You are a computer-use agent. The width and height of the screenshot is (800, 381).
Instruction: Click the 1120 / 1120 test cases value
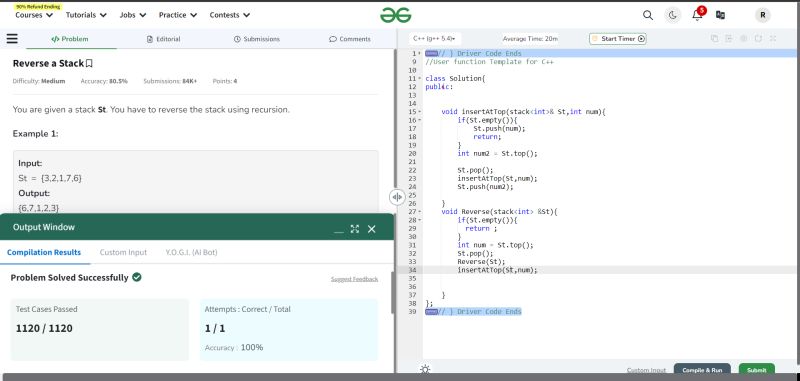tap(44, 328)
